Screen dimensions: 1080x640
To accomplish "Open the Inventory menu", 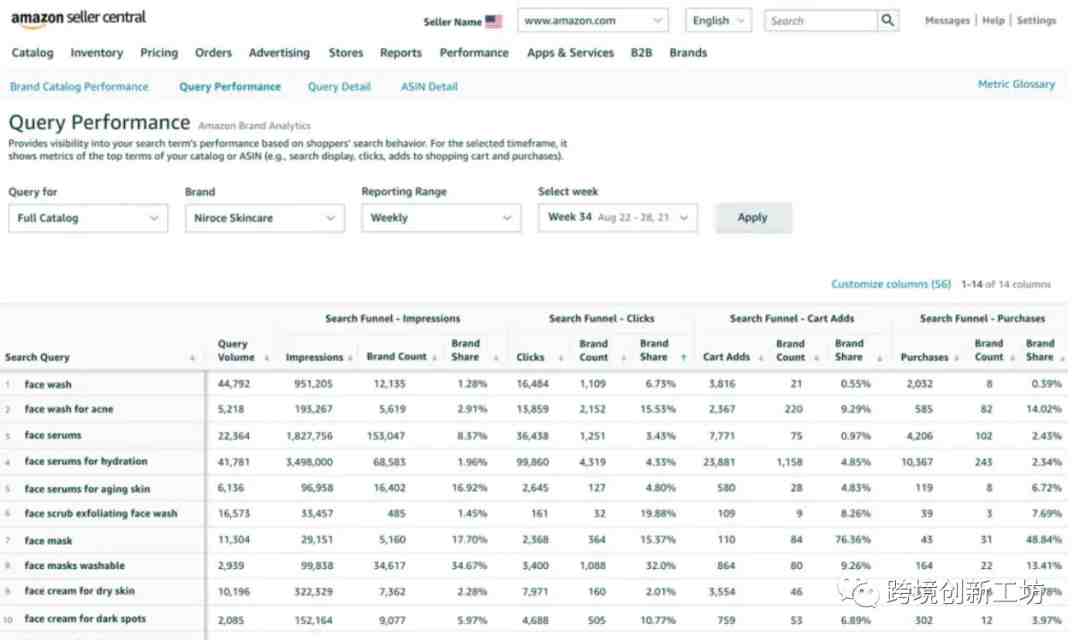I will click(96, 53).
